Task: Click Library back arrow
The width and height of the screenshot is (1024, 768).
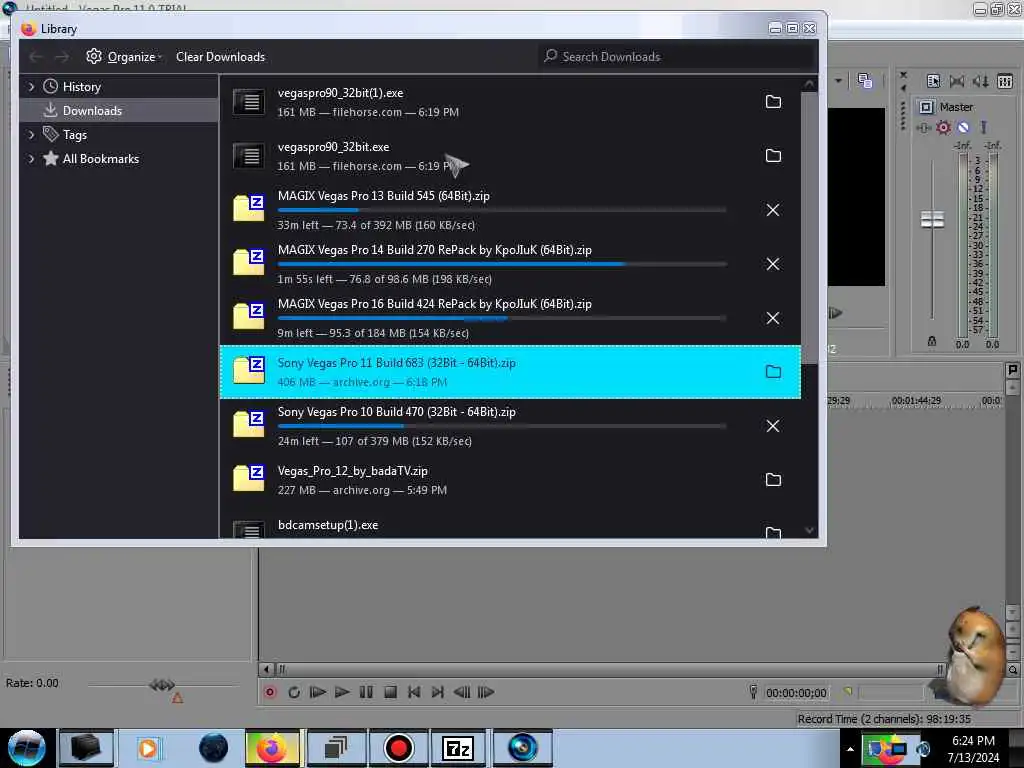Action: click(x=36, y=57)
